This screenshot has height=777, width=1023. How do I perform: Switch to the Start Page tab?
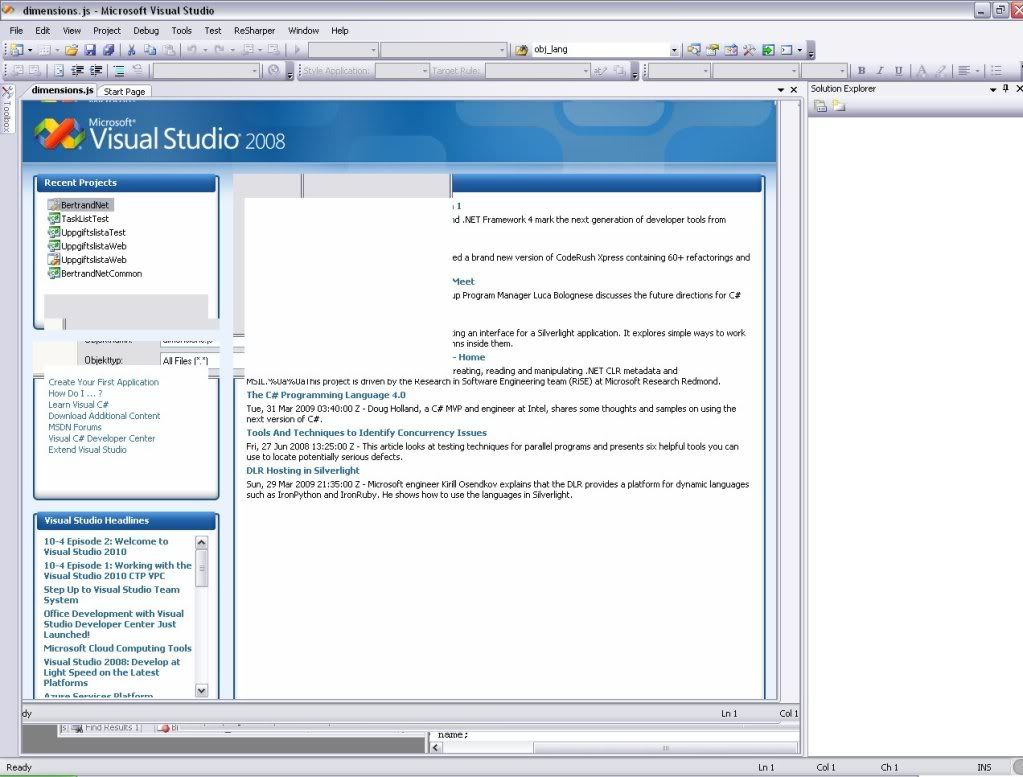pos(124,90)
